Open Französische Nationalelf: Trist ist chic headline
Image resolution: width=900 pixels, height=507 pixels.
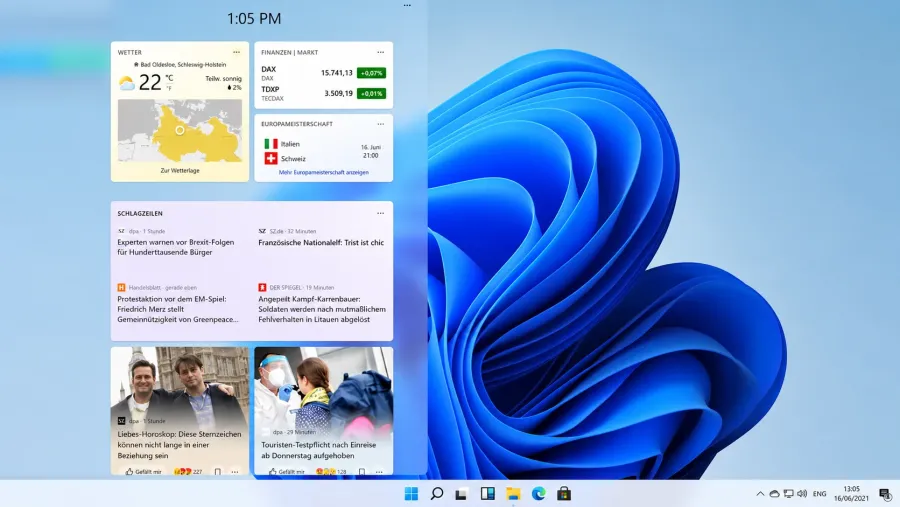pyautogui.click(x=321, y=242)
